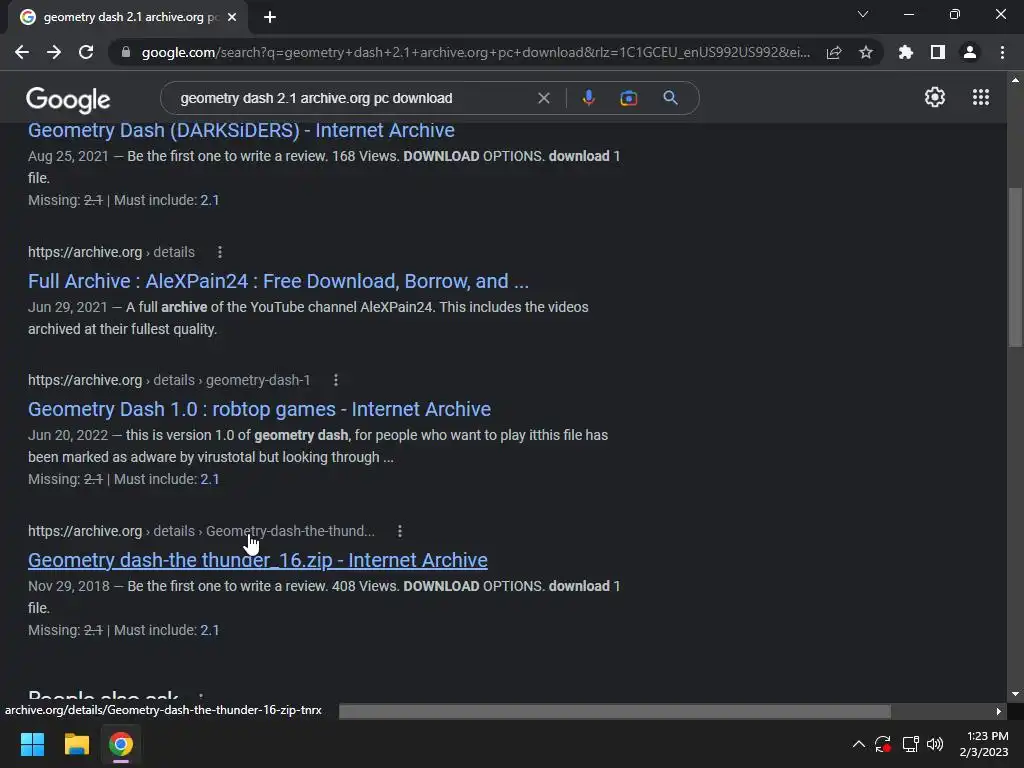Close the geometry dash search tab

point(232,17)
